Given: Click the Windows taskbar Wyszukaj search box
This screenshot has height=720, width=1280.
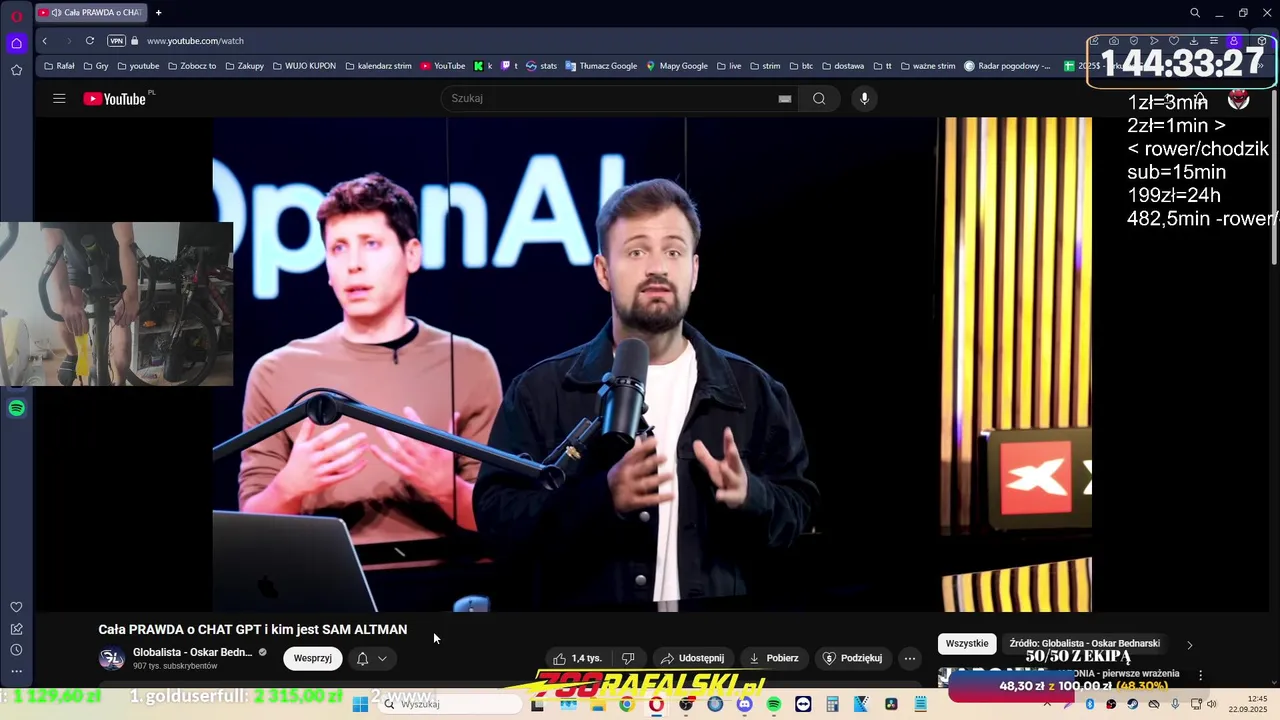Looking at the screenshot, I should pos(450,704).
